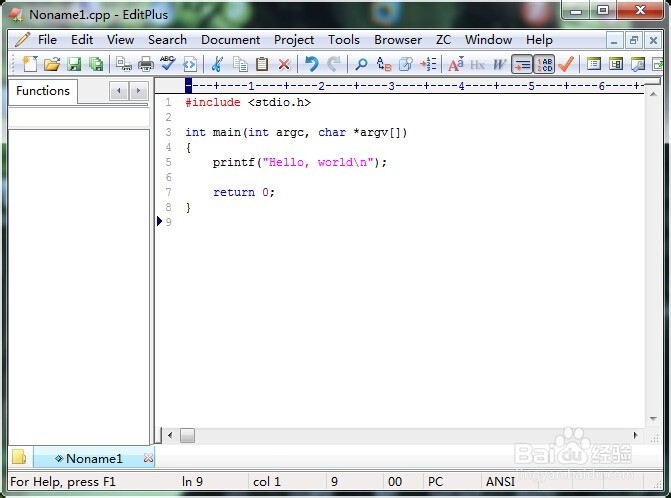The image size is (671, 498).
Task: Click the horizontal scrollbar thumb
Action: point(187,436)
